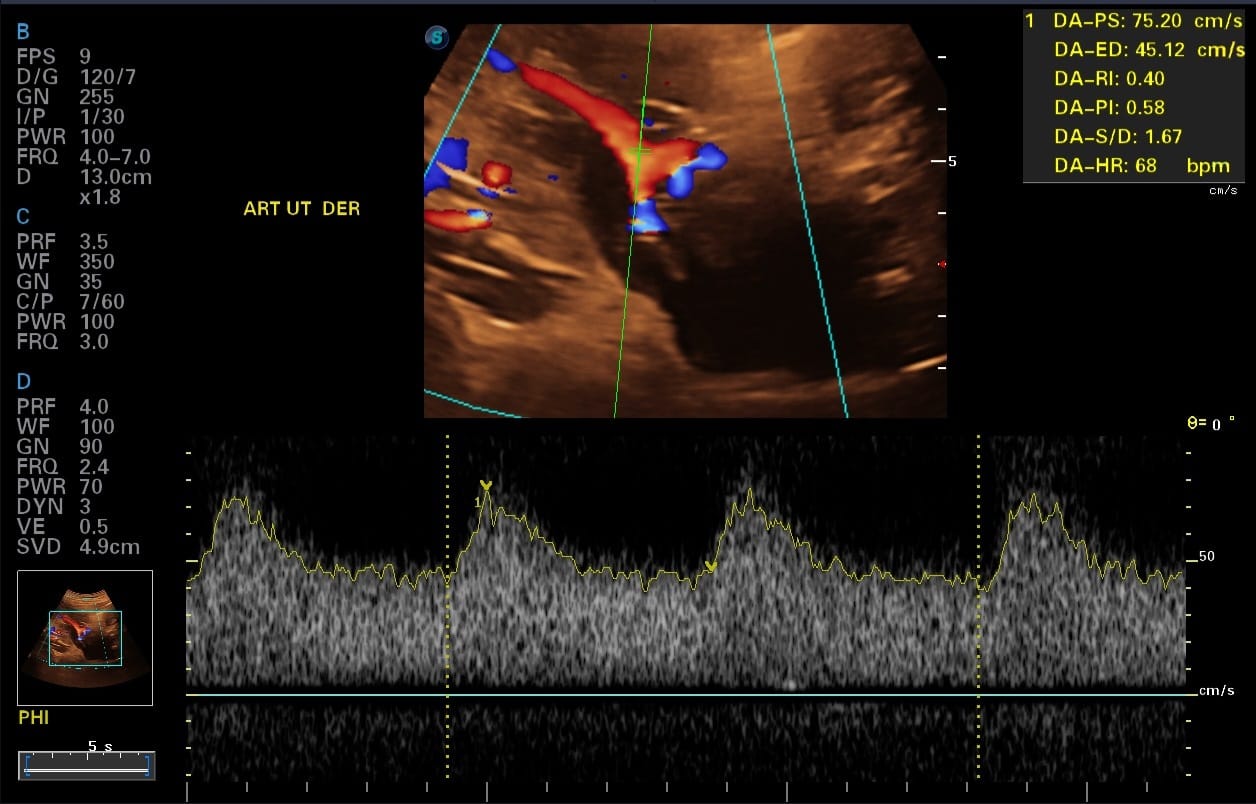Click the round S logo icon above the scan
The width and height of the screenshot is (1256, 804).
pos(437,38)
